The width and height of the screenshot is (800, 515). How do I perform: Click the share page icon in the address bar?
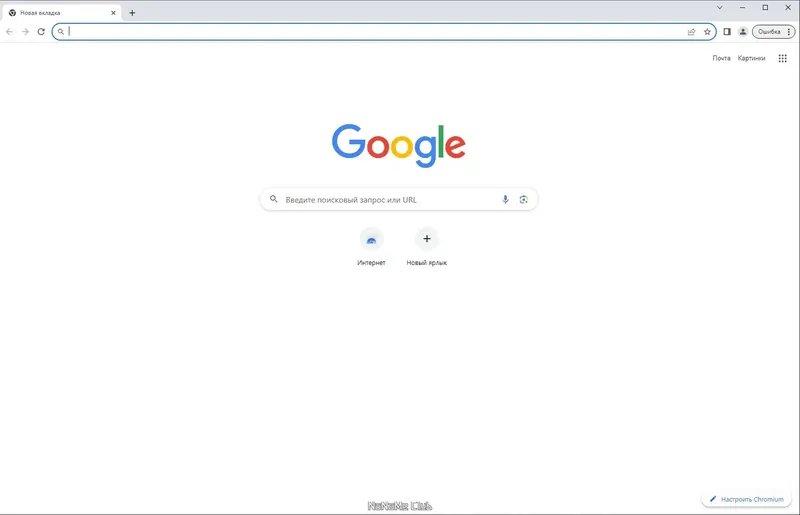click(x=691, y=32)
